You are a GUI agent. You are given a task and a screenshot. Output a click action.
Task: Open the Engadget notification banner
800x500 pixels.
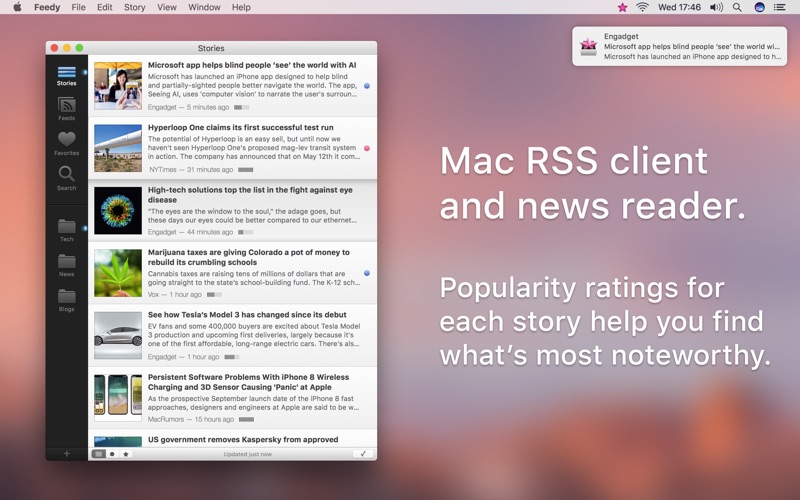click(x=679, y=46)
